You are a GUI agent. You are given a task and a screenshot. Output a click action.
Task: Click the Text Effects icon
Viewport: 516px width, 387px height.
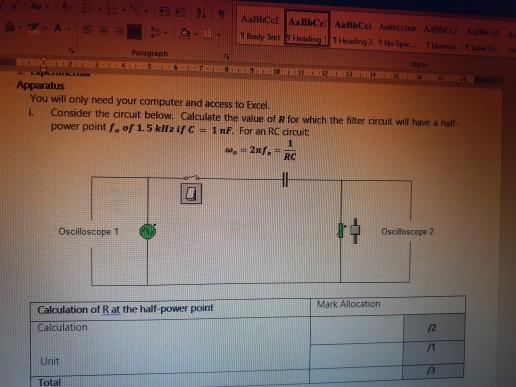(10, 27)
